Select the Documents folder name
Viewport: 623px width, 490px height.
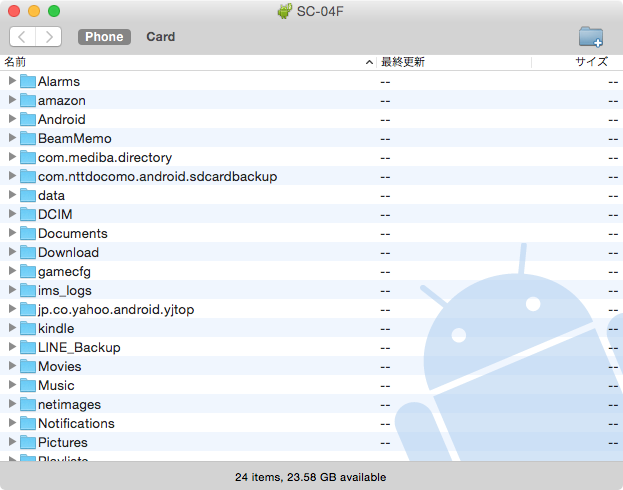(x=73, y=233)
